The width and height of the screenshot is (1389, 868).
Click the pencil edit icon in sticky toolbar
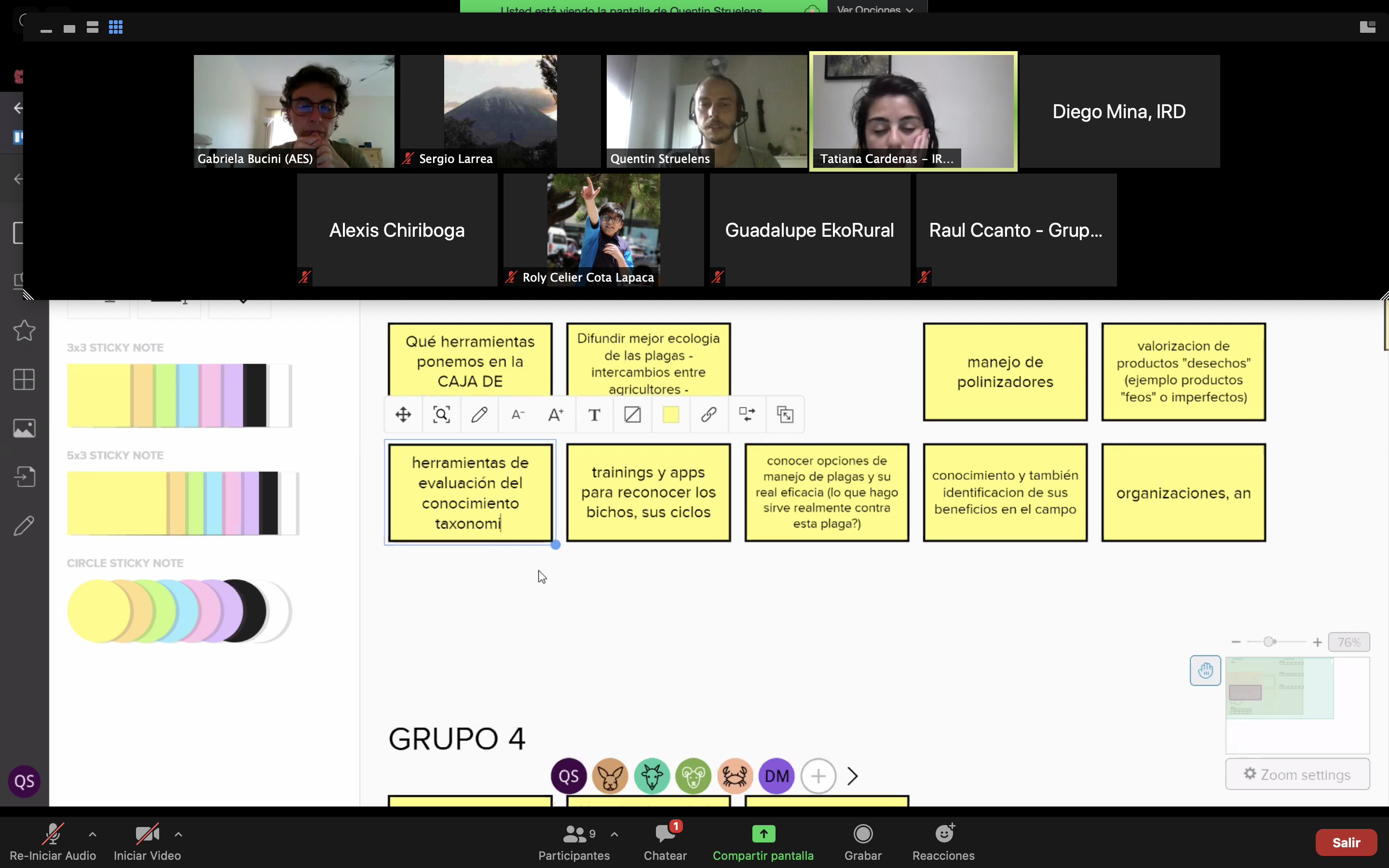pos(479,415)
